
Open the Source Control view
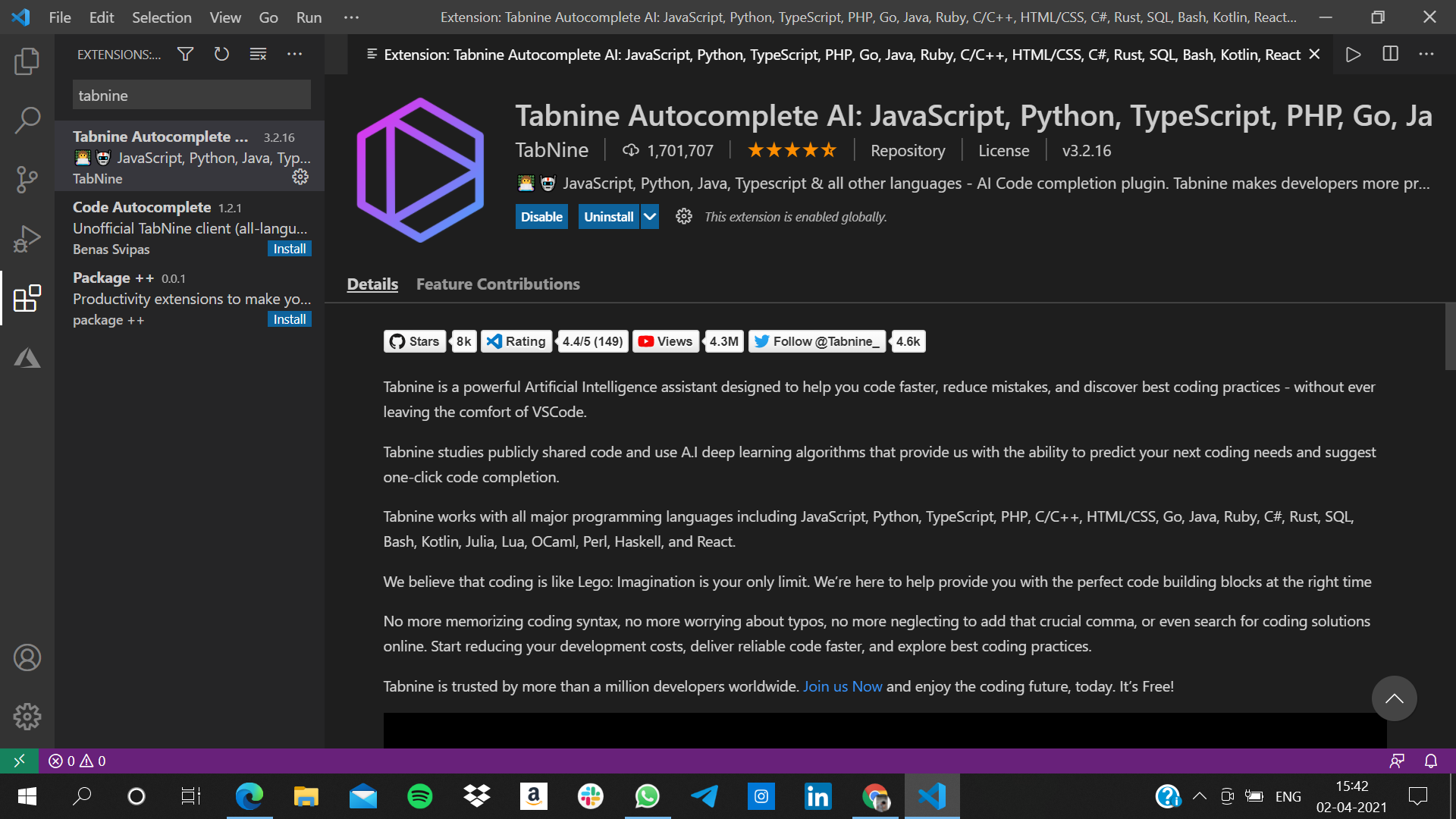pyautogui.click(x=27, y=179)
